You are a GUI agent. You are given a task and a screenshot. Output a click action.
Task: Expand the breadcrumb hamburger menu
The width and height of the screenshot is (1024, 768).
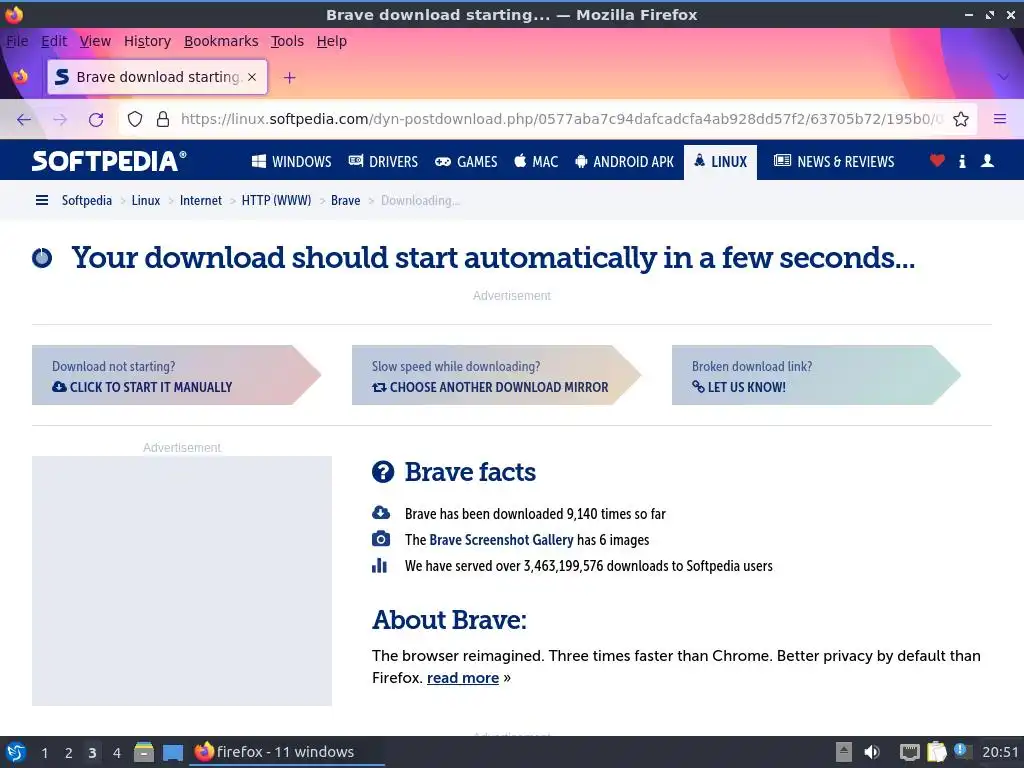tap(42, 200)
